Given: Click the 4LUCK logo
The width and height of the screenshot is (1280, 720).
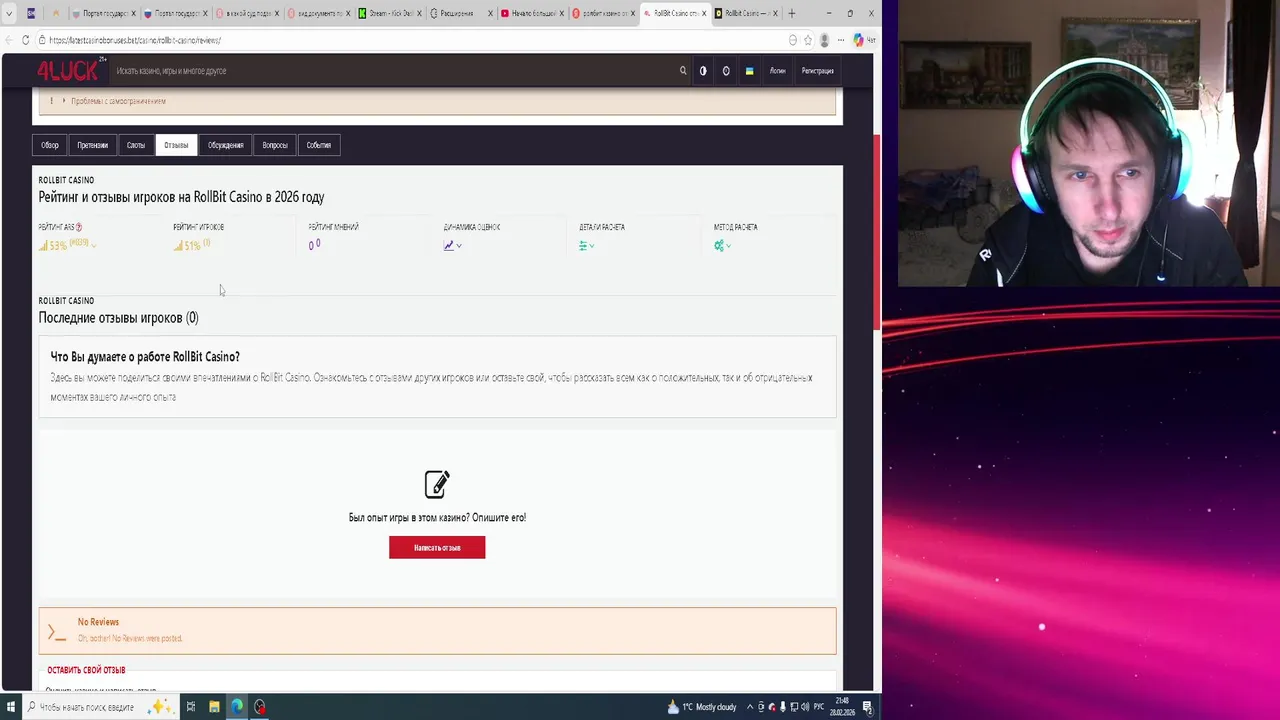Looking at the screenshot, I should click(68, 70).
